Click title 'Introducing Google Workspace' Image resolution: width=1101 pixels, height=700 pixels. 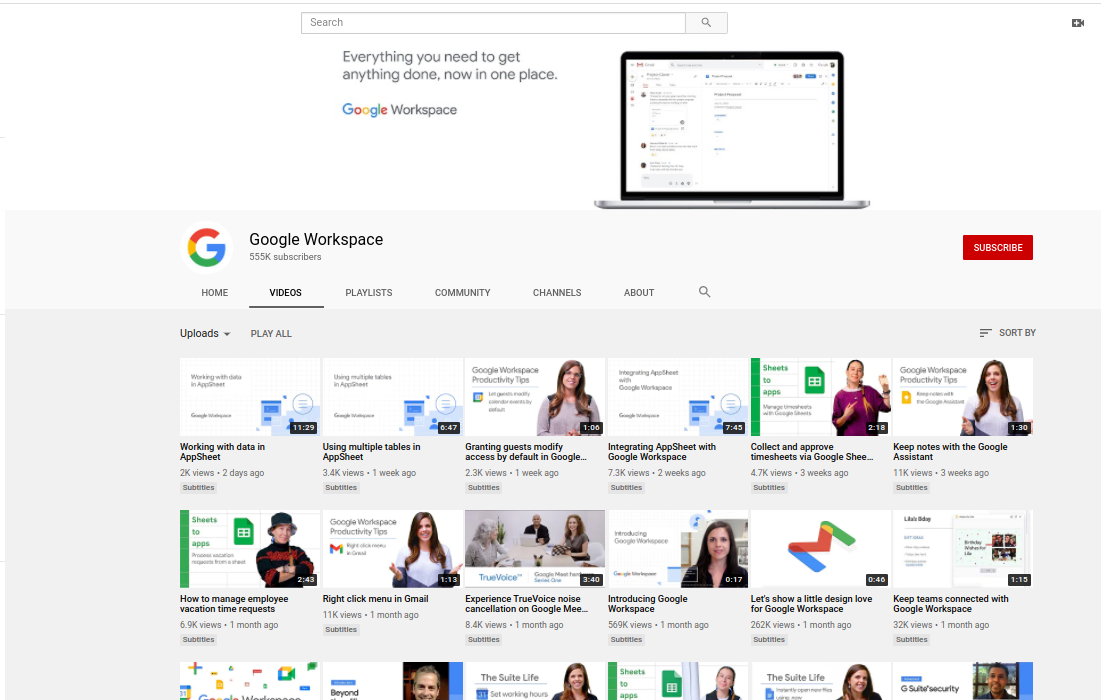click(647, 604)
